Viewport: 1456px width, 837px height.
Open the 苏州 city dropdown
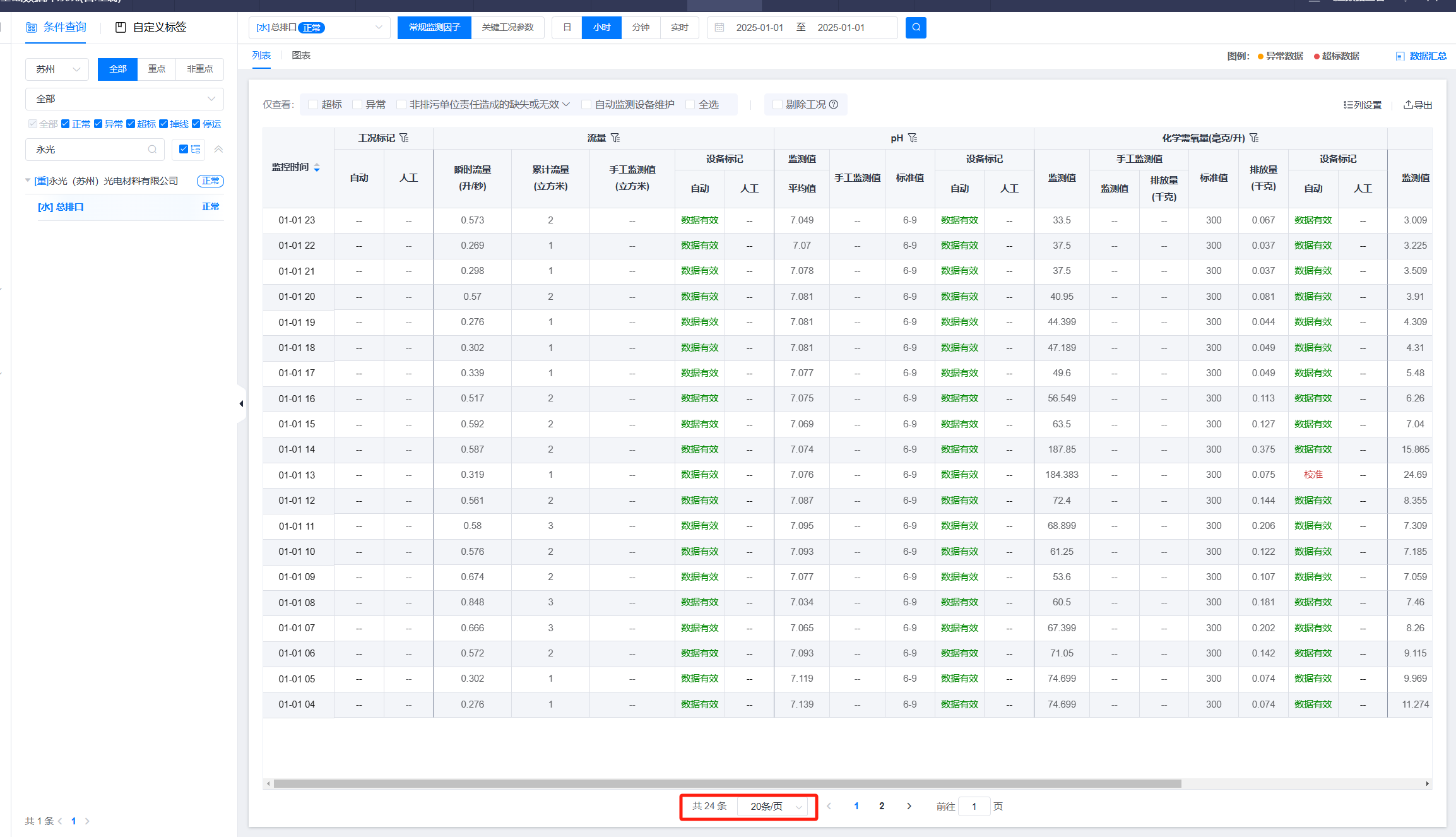(x=57, y=69)
